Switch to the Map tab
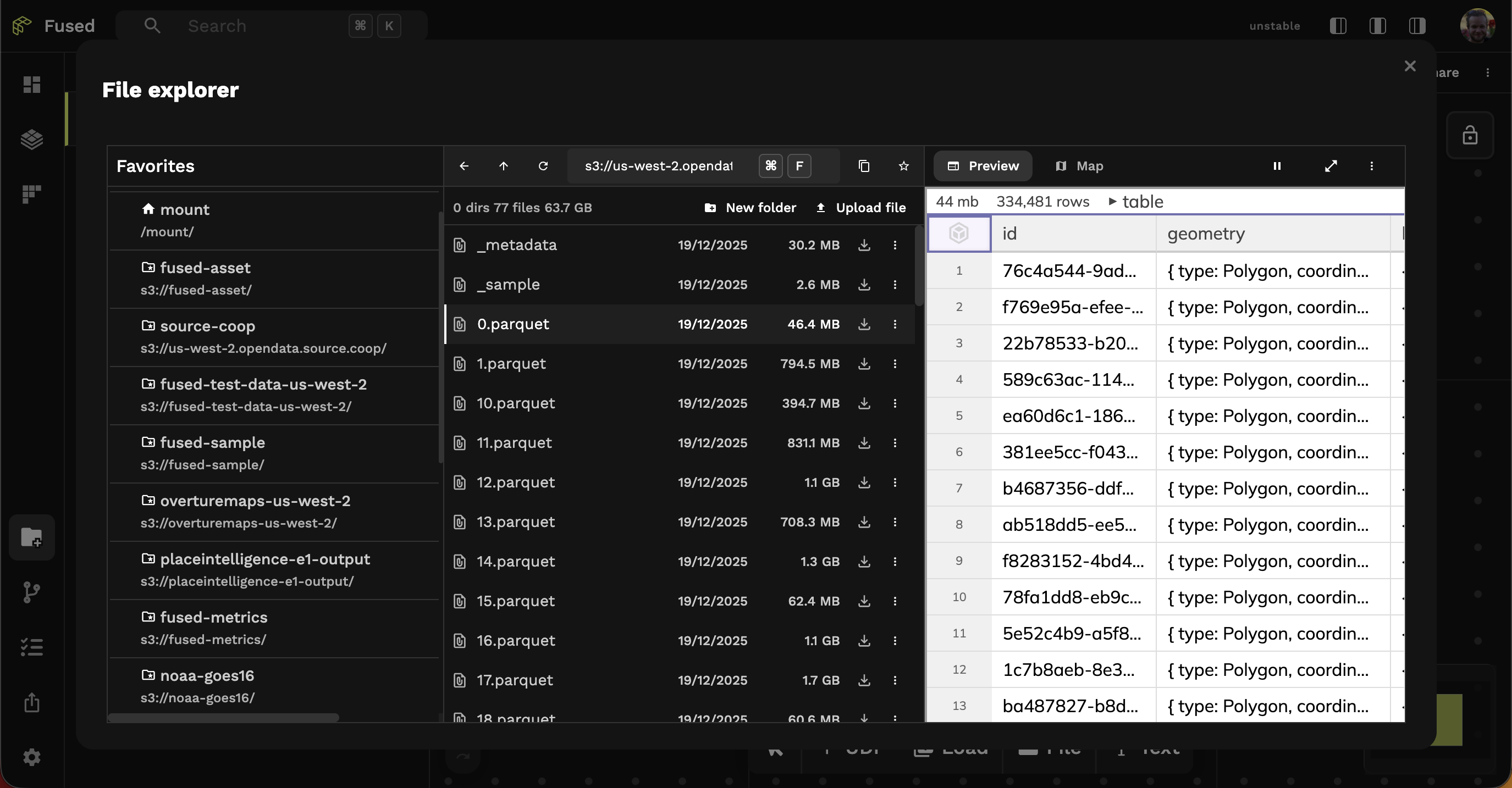 coord(1080,166)
